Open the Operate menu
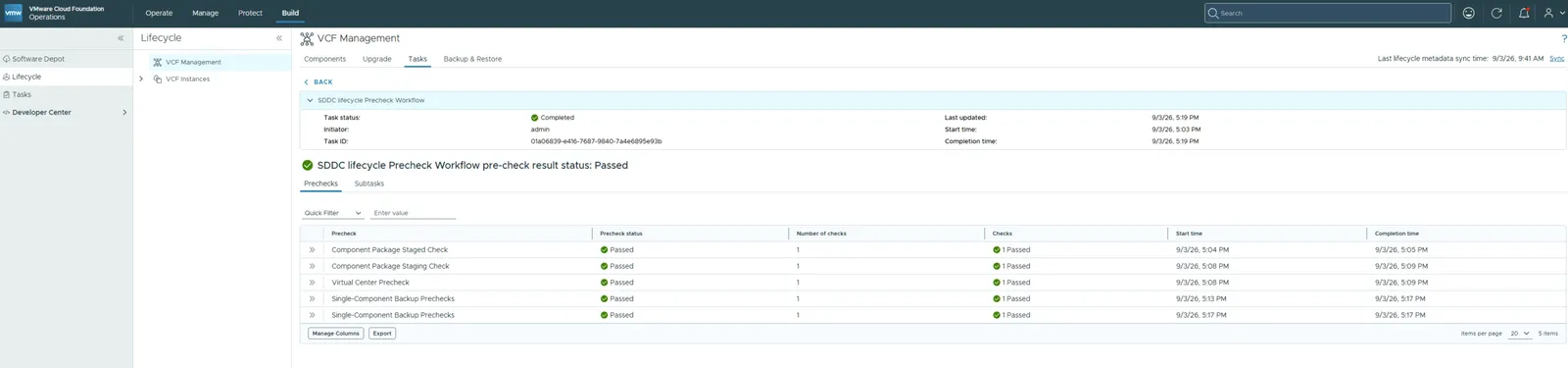This screenshot has width=1568, height=368. coord(159,13)
